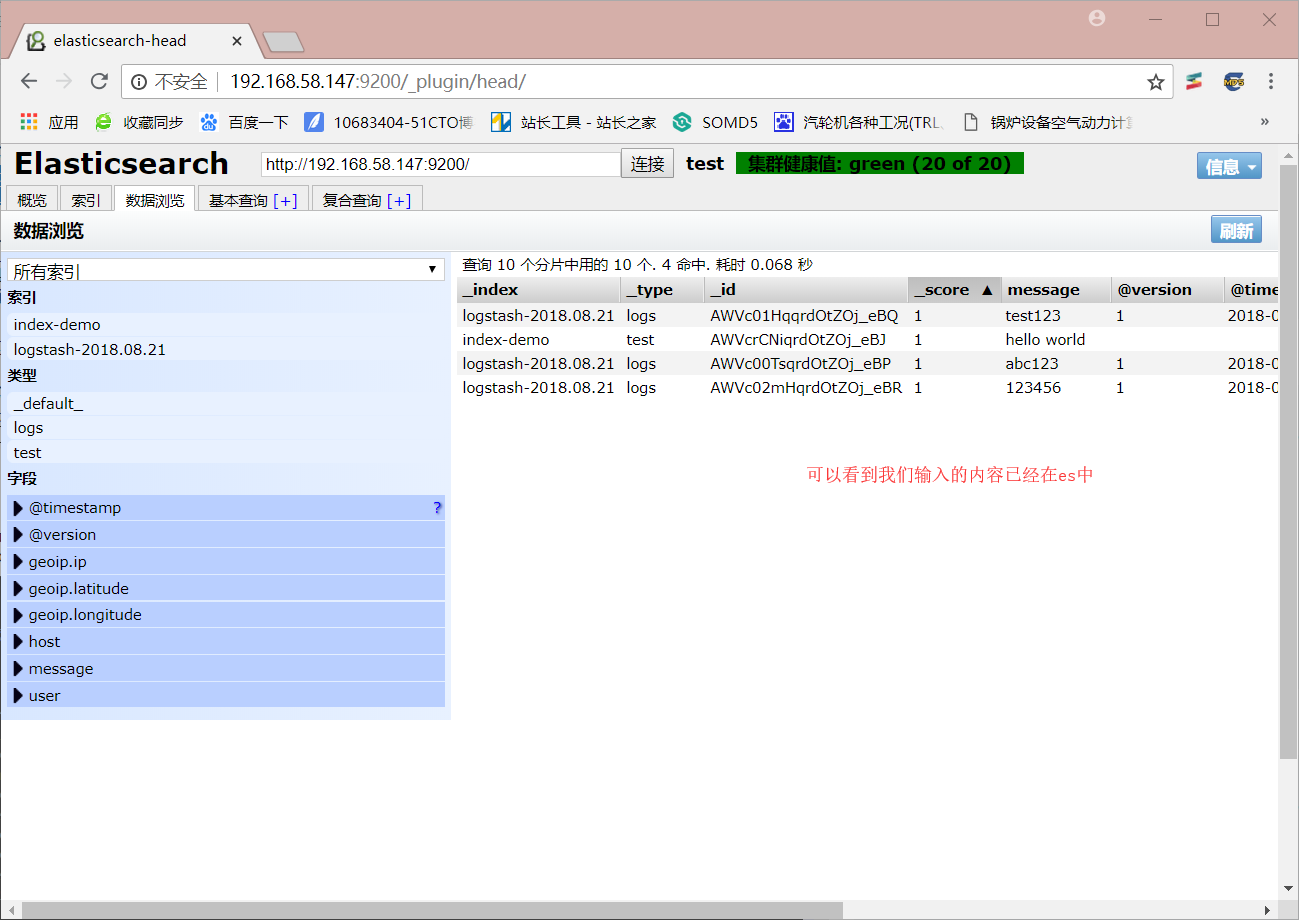Add a new 复合查询 tab with [+]
The image size is (1299, 920).
399,200
